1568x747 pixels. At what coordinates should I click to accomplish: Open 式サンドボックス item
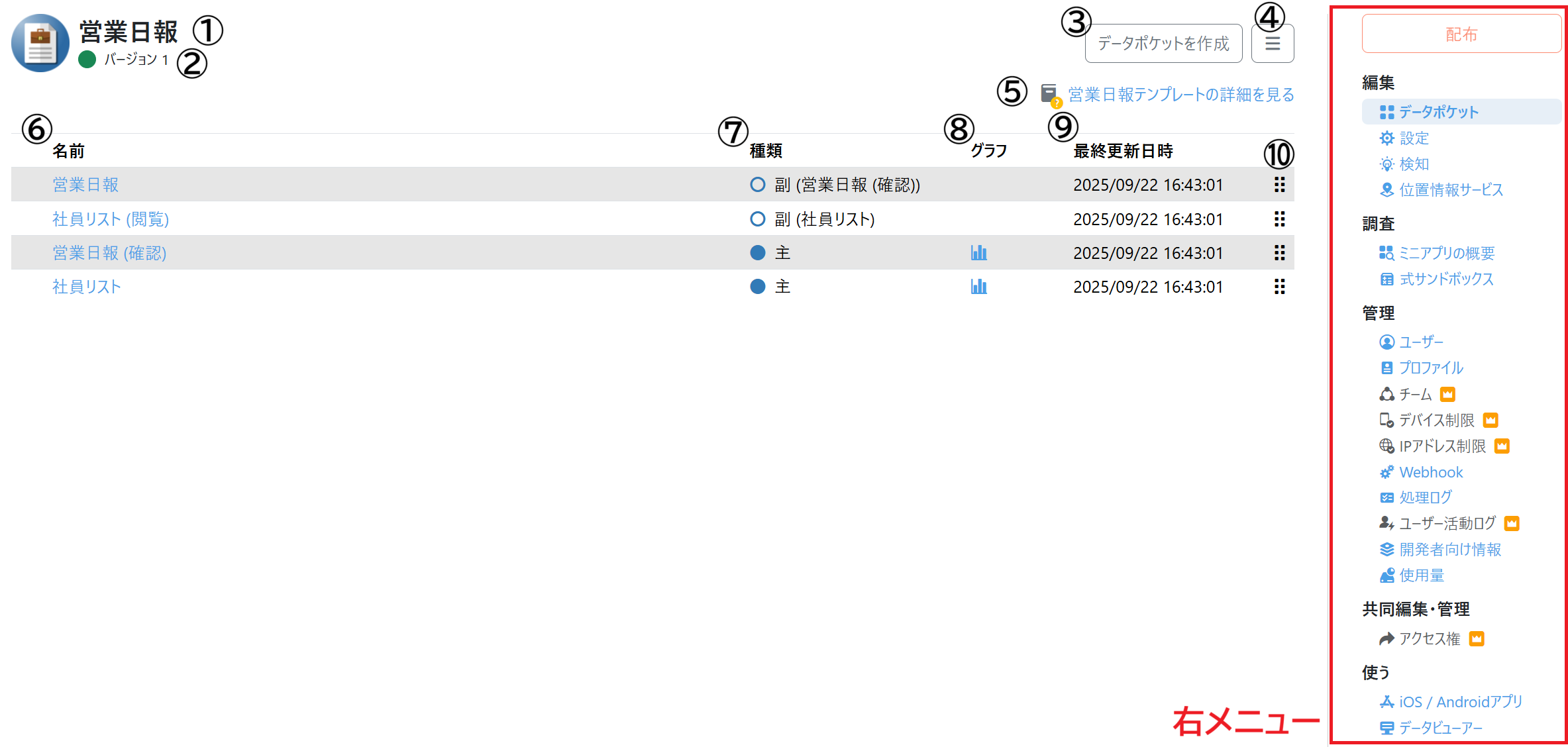click(x=1445, y=279)
